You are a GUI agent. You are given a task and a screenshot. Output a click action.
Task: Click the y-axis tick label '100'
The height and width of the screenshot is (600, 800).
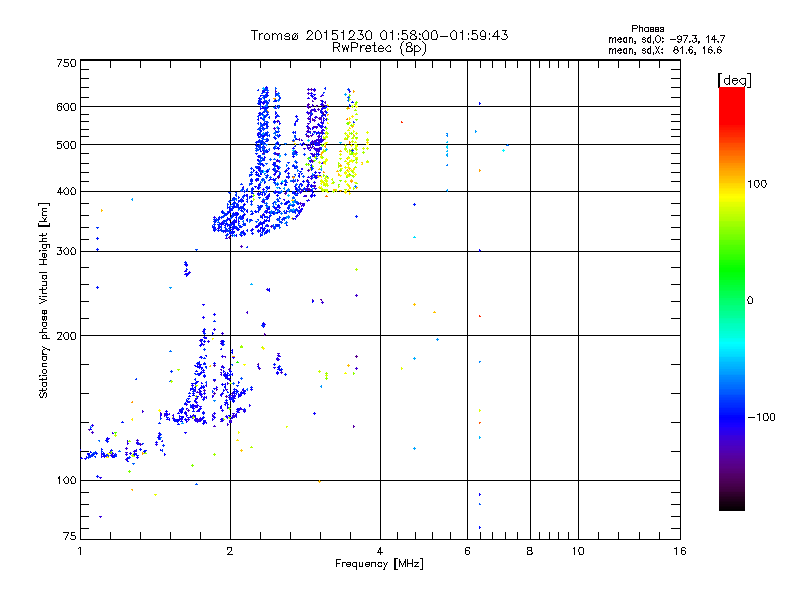click(x=66, y=481)
